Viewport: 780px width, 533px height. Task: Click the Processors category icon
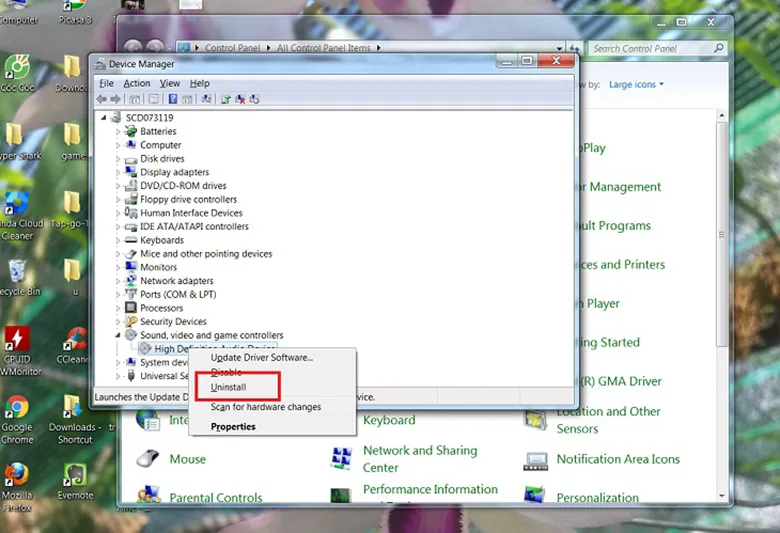pyautogui.click(x=131, y=308)
